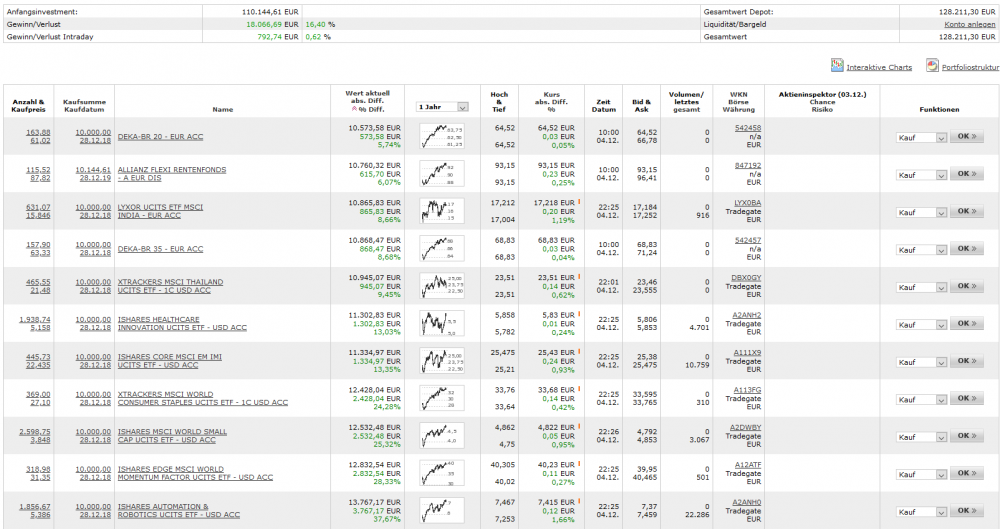1000x529 pixels.
Task: Click the orange realtime marker beside 17,218 EUR
Action: coord(580,202)
